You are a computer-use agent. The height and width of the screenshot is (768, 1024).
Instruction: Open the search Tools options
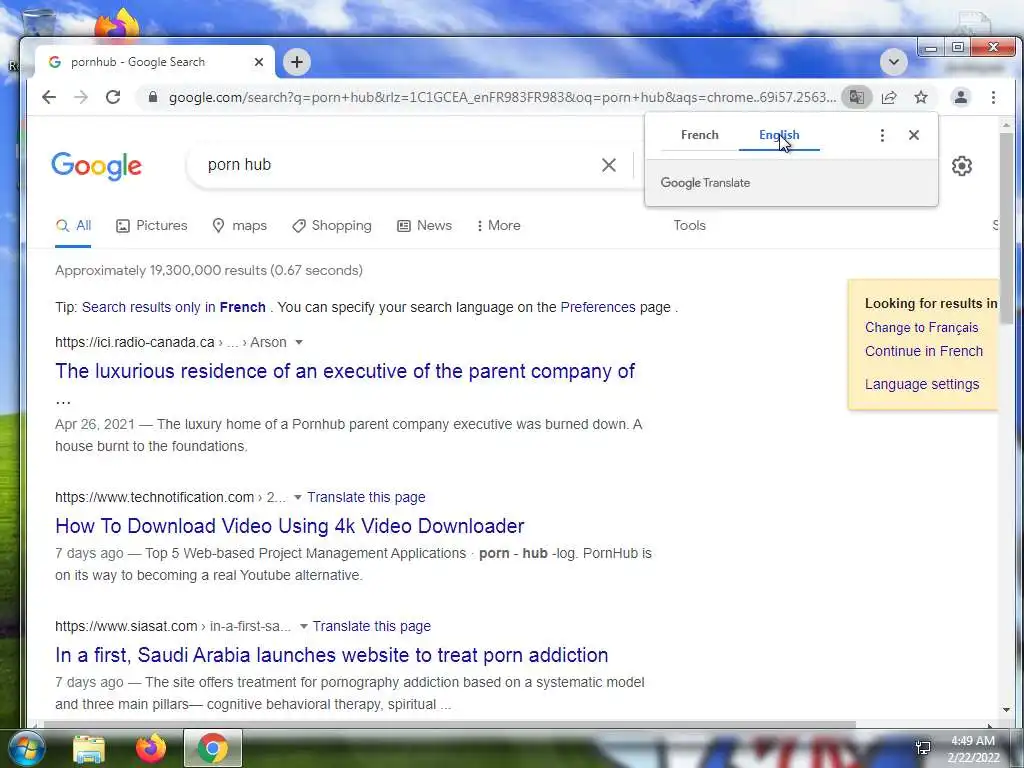click(x=690, y=226)
